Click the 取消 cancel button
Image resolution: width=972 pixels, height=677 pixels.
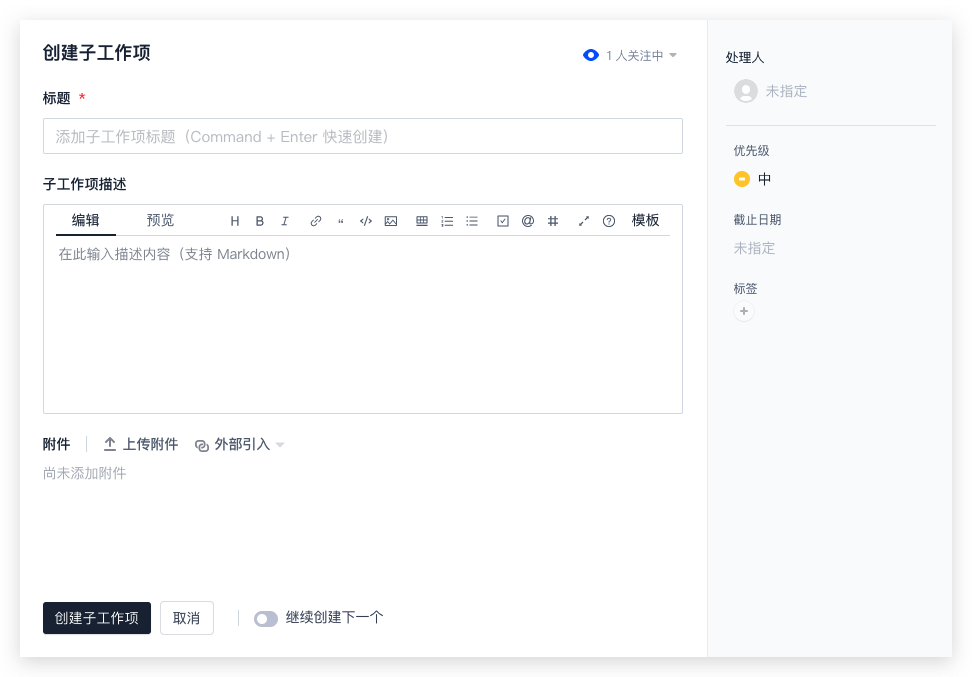(x=187, y=618)
